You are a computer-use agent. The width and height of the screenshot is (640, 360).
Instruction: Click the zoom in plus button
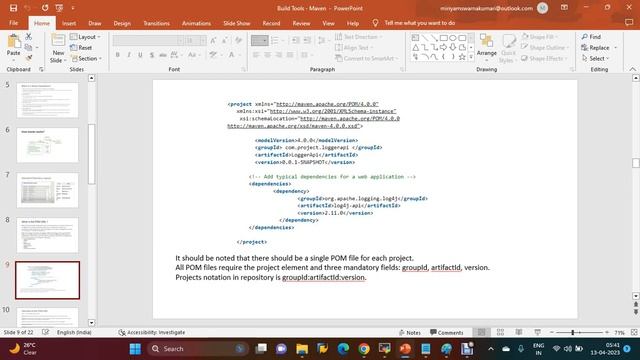click(x=607, y=332)
